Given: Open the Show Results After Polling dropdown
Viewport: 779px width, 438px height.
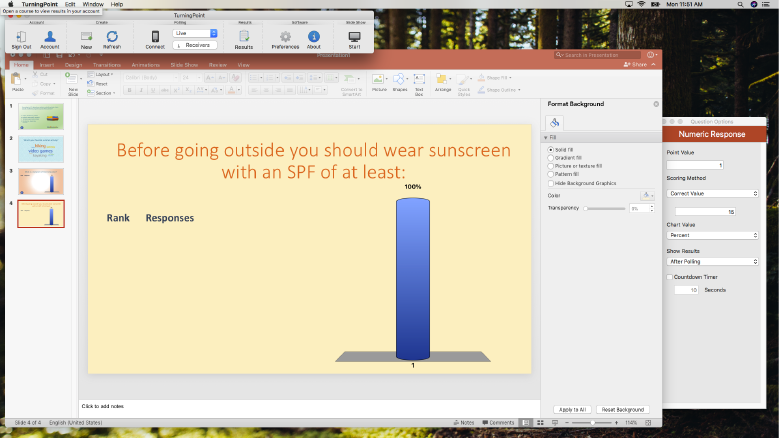Looking at the screenshot, I should pos(712,262).
